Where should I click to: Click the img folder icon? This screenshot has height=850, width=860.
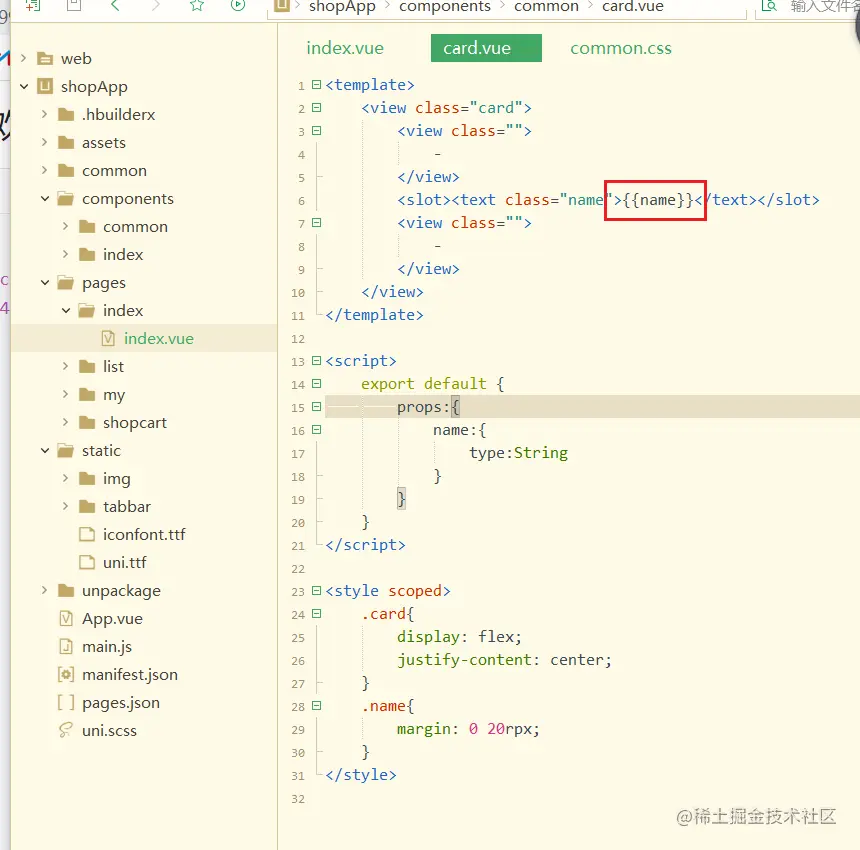(87, 478)
